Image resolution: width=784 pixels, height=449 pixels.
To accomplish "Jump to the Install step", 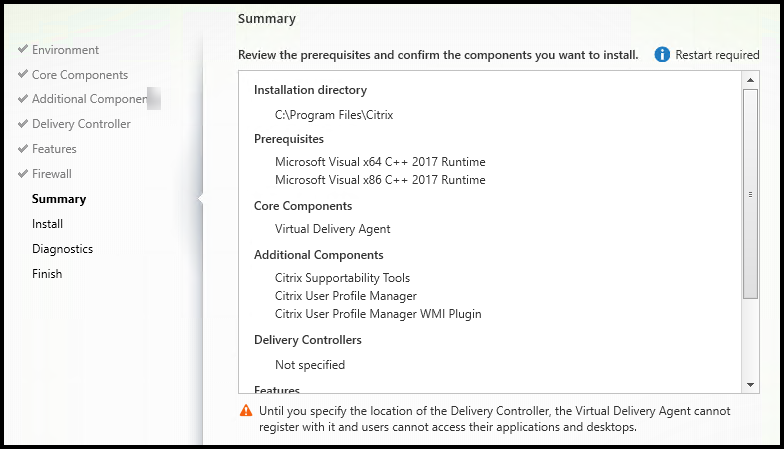I will [x=47, y=224].
